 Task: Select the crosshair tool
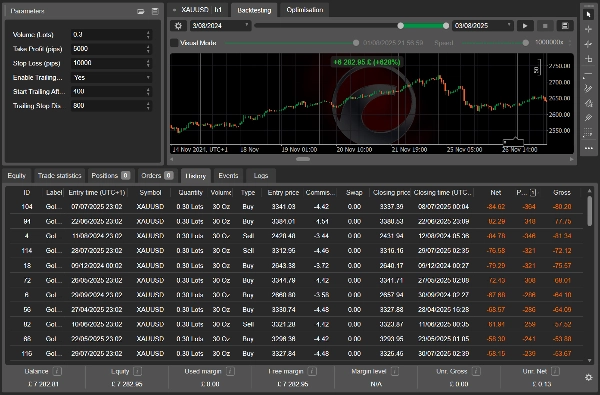click(x=589, y=29)
